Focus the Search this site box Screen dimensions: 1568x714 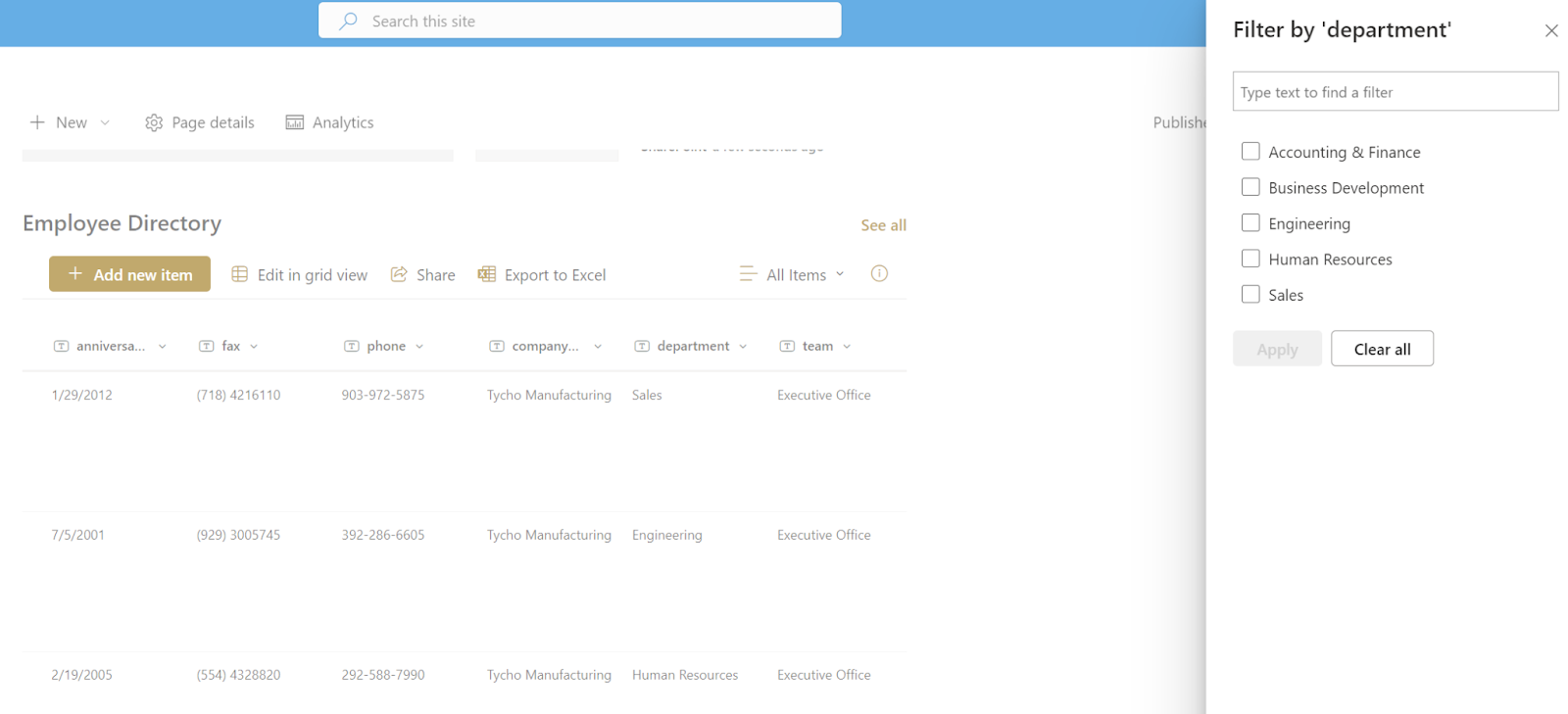coord(580,21)
